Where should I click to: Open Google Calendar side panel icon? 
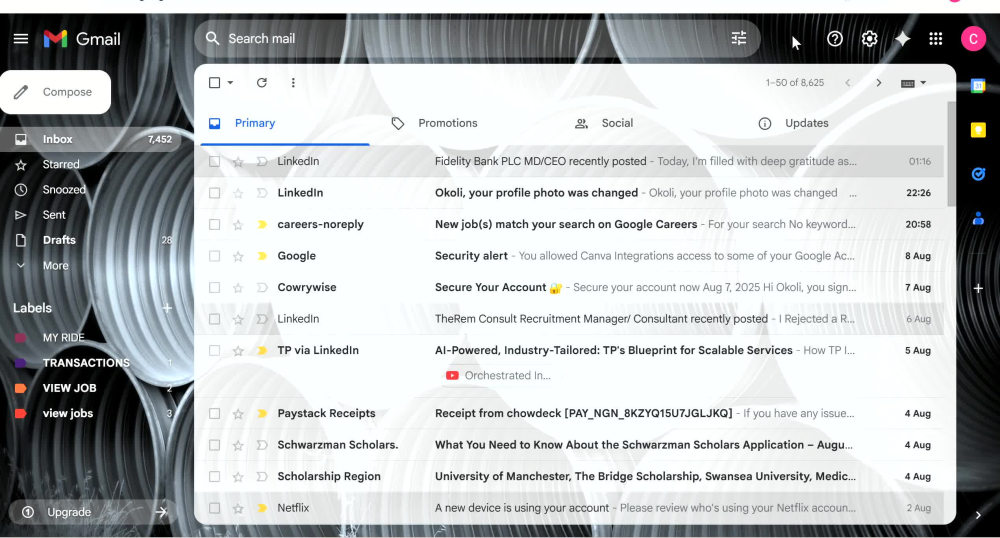click(x=978, y=85)
